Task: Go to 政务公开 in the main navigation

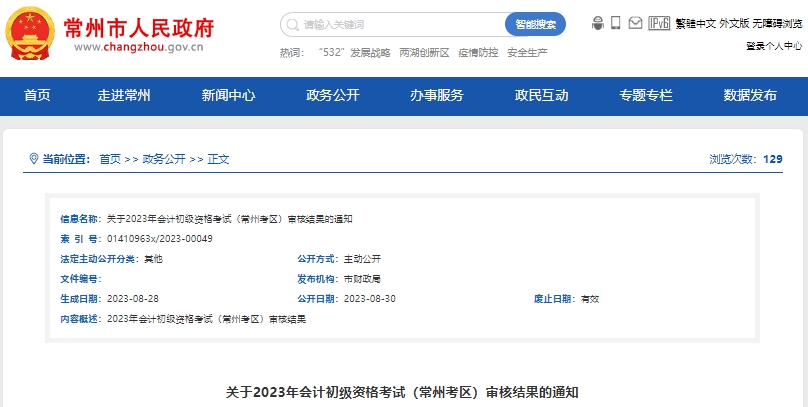Action: 333,96
